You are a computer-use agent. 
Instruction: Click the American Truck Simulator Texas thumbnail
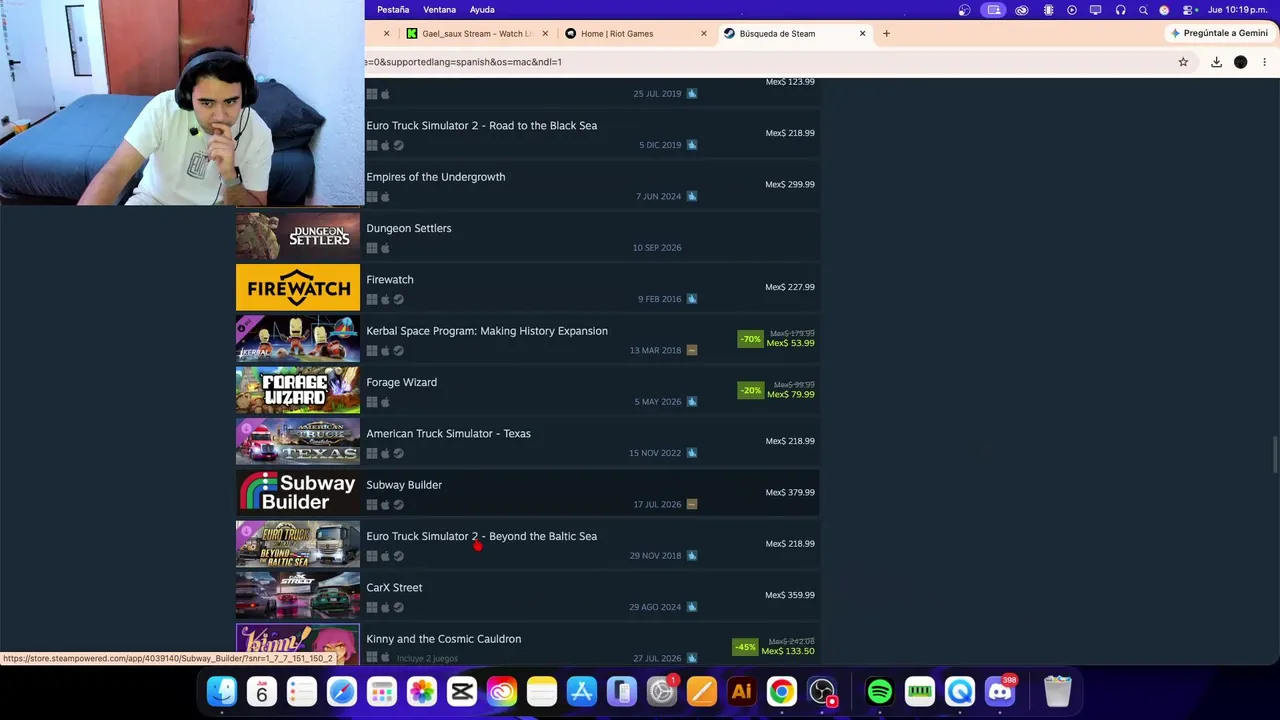(298, 441)
